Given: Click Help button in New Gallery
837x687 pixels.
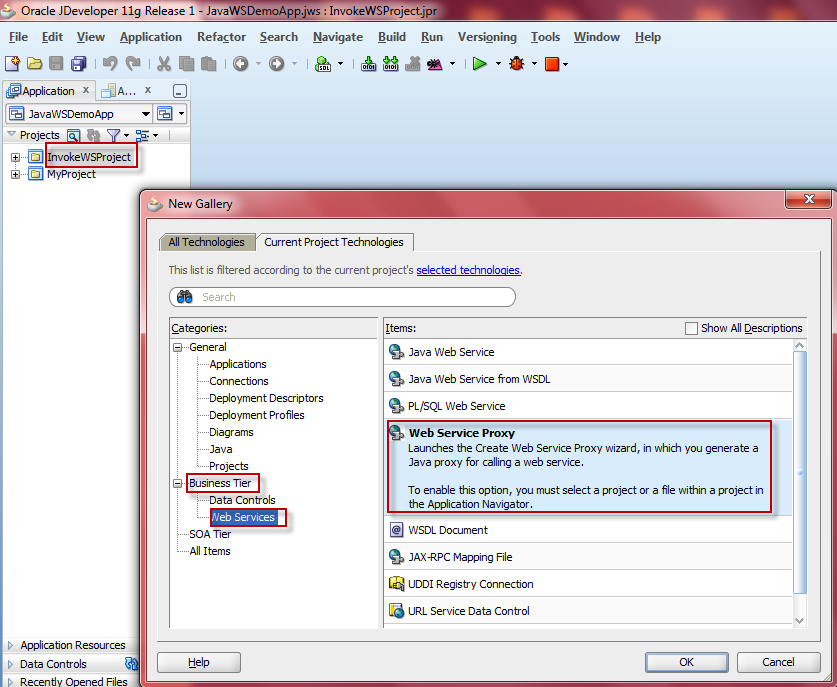Looking at the screenshot, I should click(x=199, y=662).
